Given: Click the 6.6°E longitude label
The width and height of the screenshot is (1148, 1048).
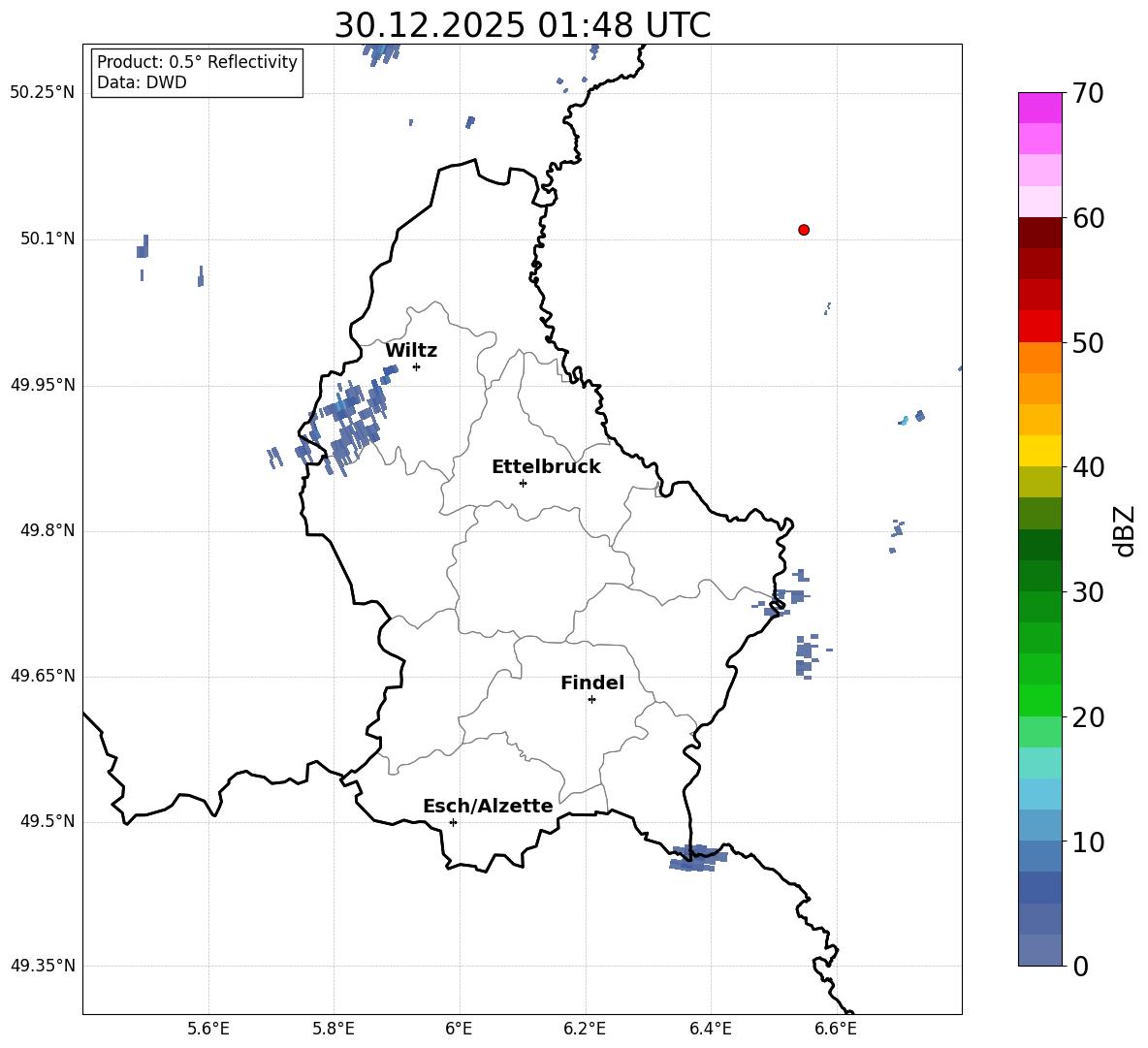Looking at the screenshot, I should point(836,1029).
